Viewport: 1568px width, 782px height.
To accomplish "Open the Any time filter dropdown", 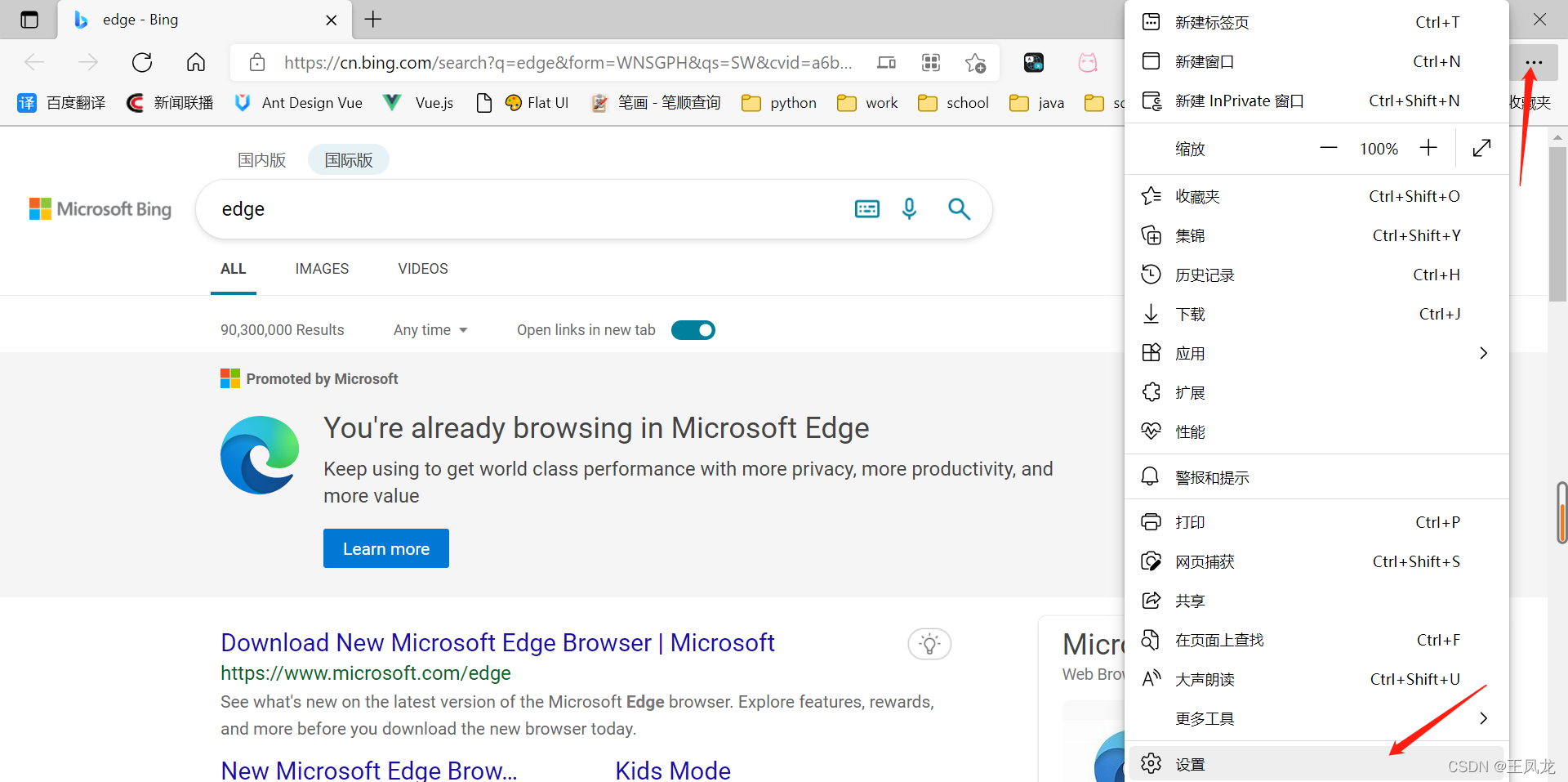I will (x=430, y=330).
